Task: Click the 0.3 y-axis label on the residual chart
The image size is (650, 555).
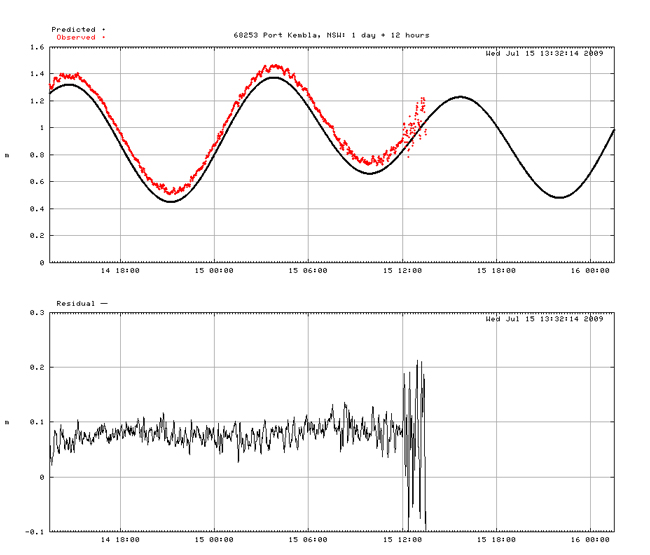Action: tap(37, 313)
